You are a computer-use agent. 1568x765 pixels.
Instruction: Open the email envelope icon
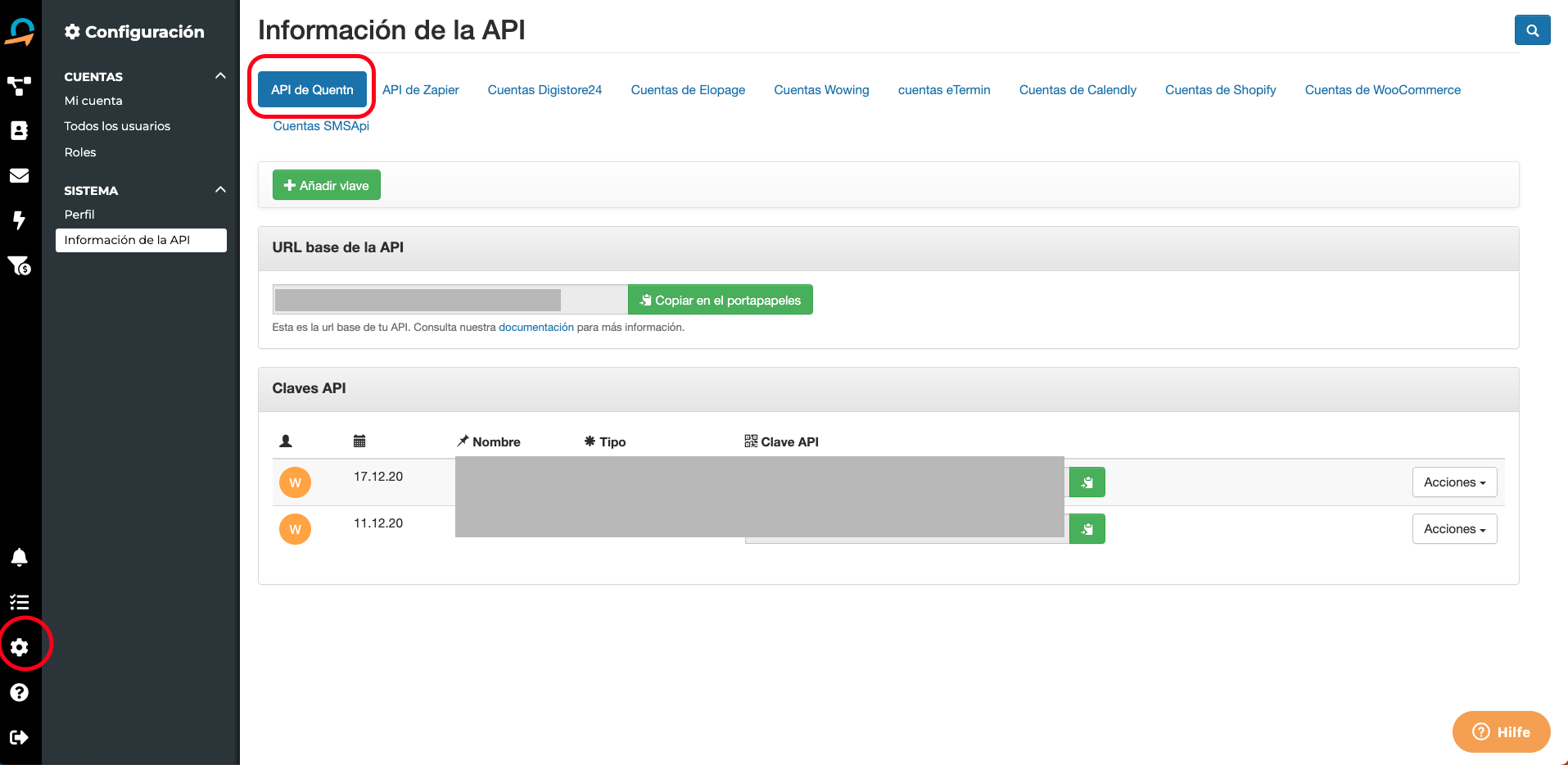[x=20, y=175]
